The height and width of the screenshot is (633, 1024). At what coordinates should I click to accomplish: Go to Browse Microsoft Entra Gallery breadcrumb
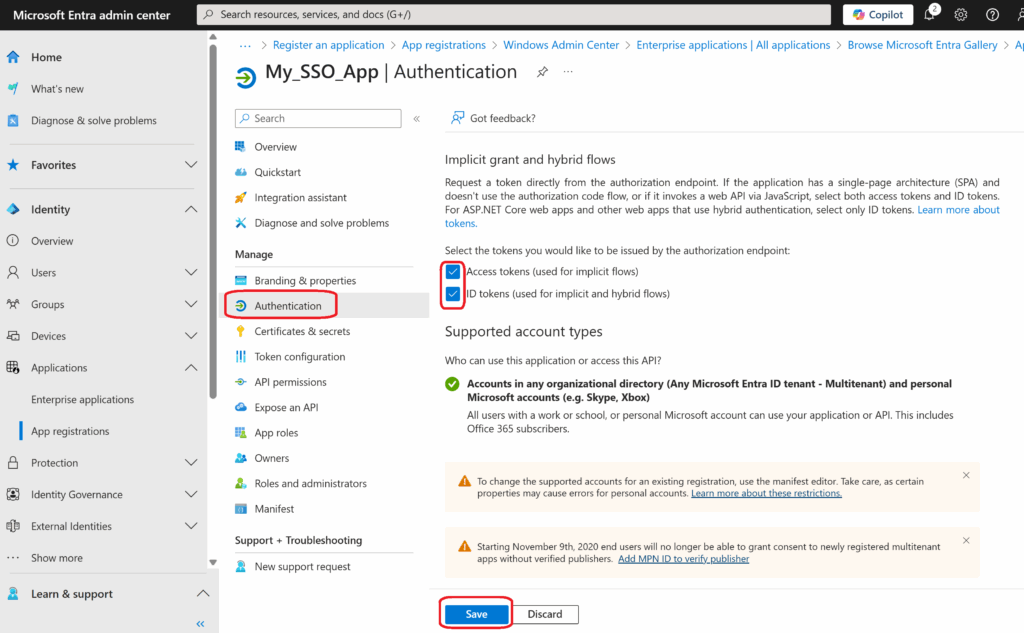[922, 45]
